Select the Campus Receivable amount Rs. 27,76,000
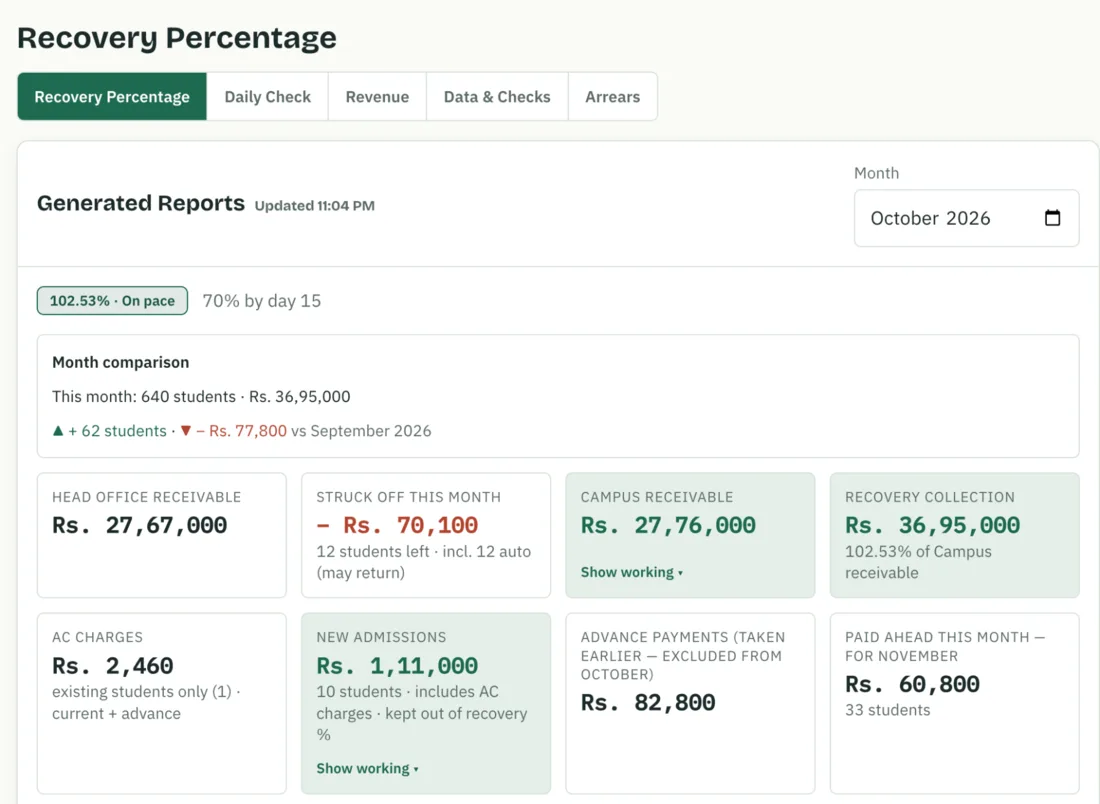 (x=668, y=525)
